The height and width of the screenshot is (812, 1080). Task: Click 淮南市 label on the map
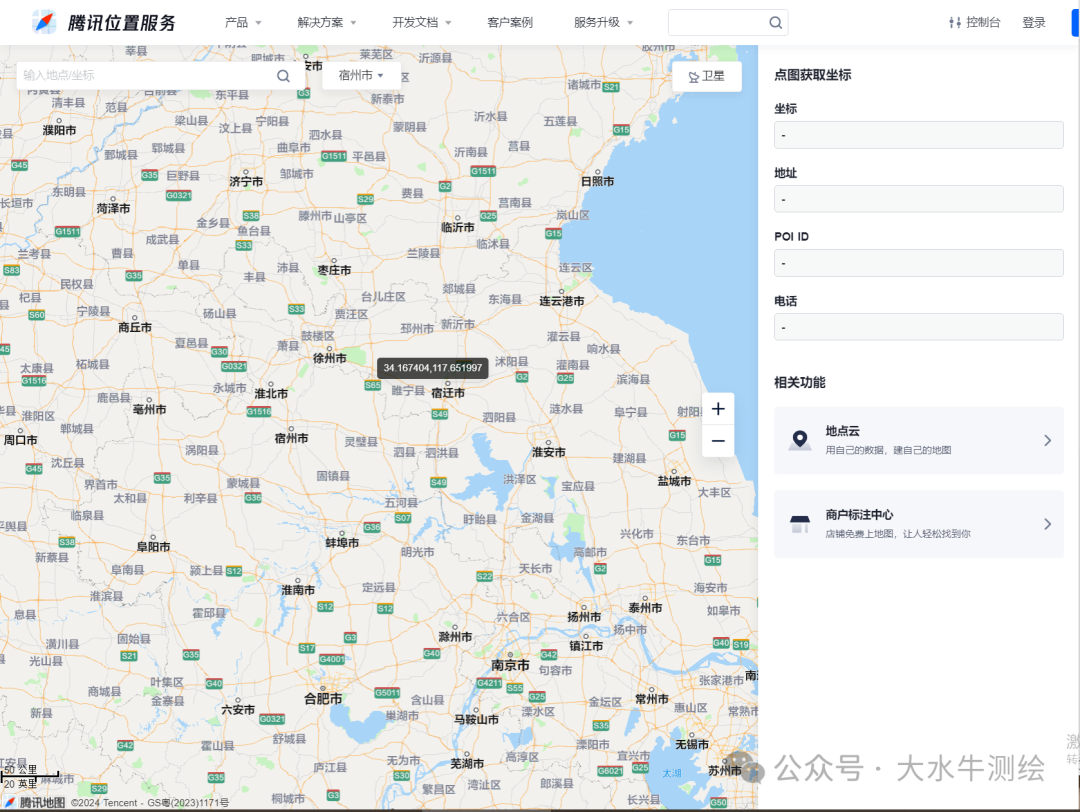click(298, 590)
